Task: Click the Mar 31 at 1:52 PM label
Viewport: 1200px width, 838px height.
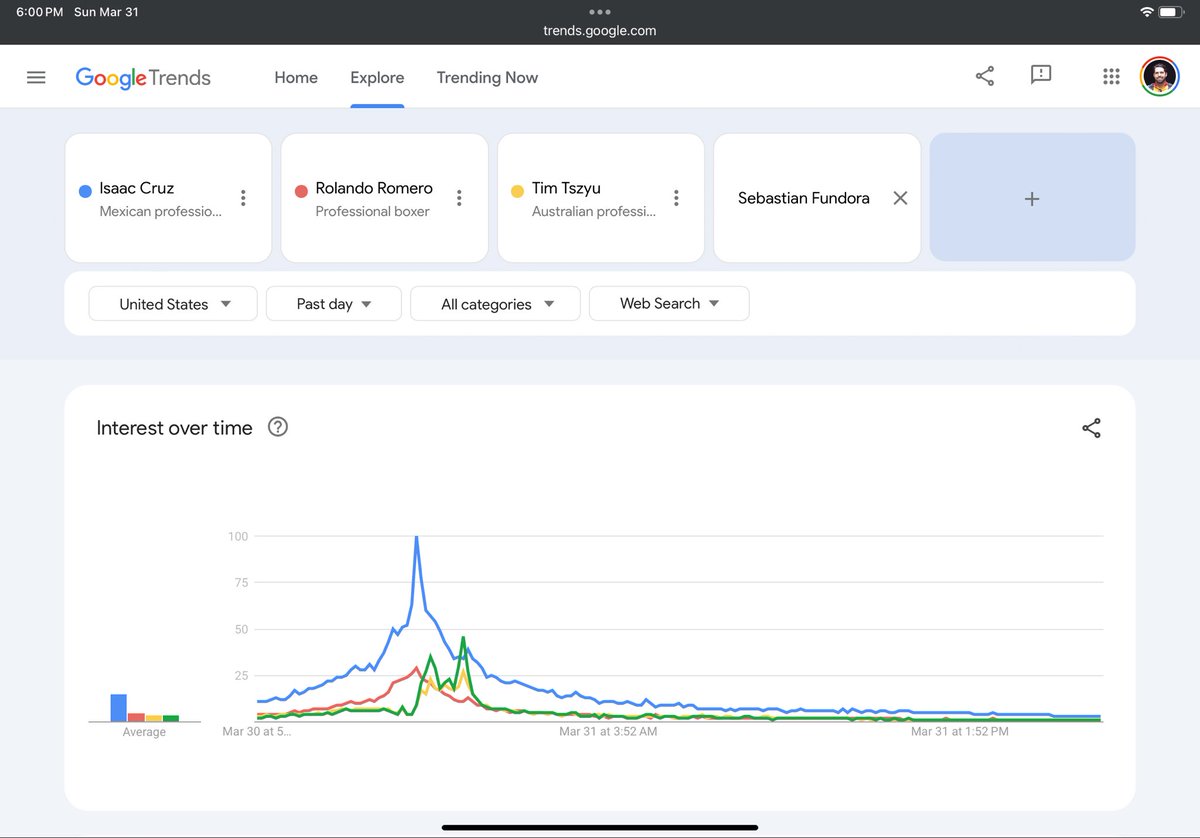Action: click(960, 732)
